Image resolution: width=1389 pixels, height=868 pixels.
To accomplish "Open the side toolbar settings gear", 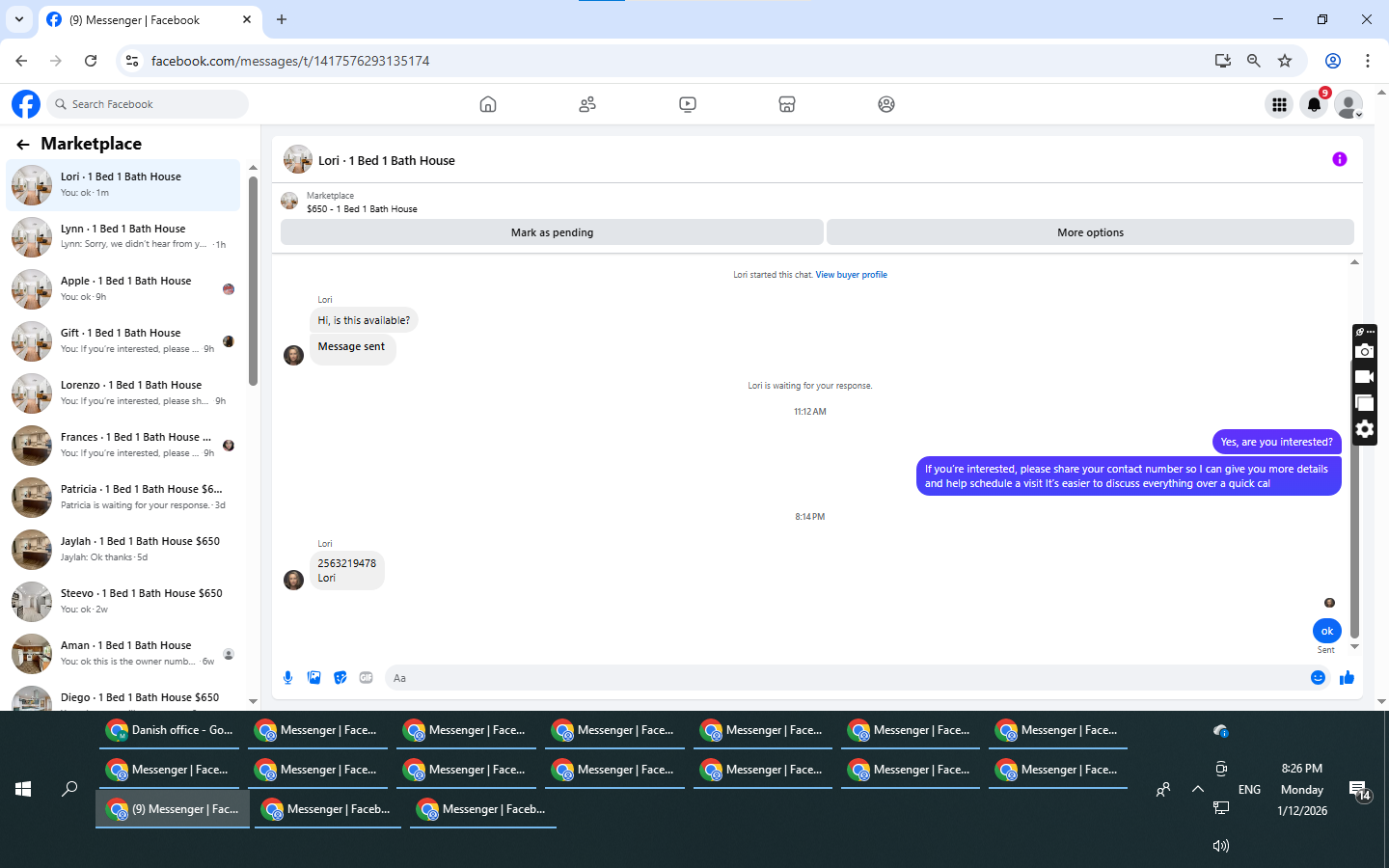I will pyautogui.click(x=1364, y=429).
